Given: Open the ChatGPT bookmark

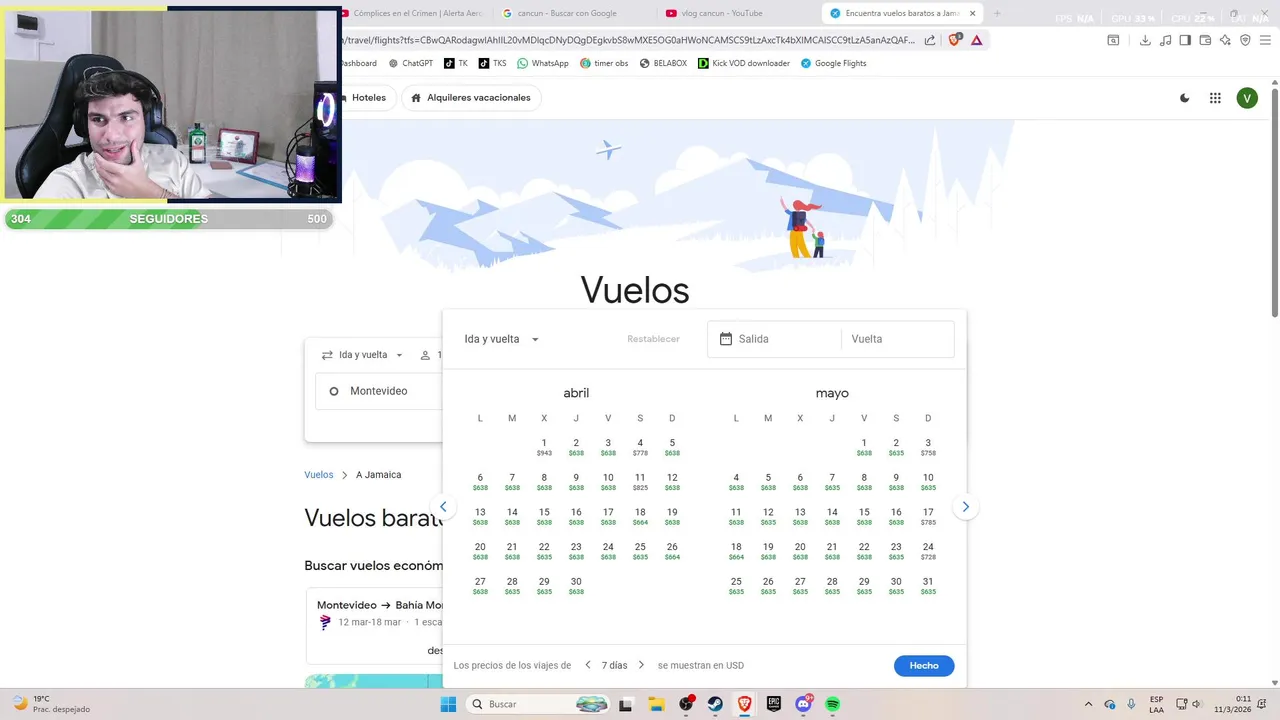Looking at the screenshot, I should 411,63.
